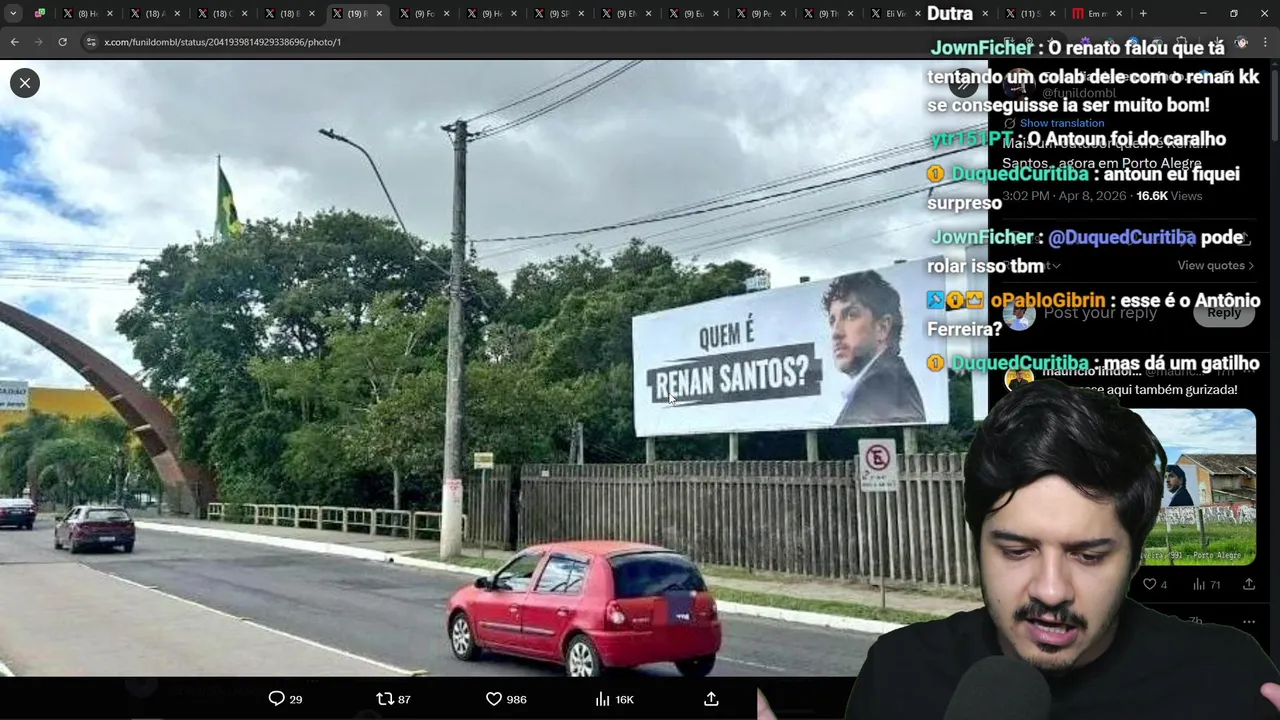The image size is (1280, 720).
Task: Open replies via the 29 comments icon
Action: [285, 699]
